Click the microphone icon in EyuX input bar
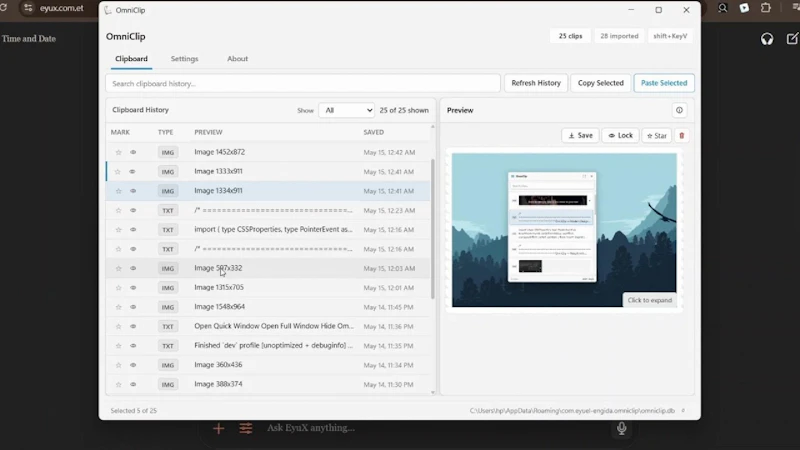The image size is (800, 450). click(x=621, y=428)
